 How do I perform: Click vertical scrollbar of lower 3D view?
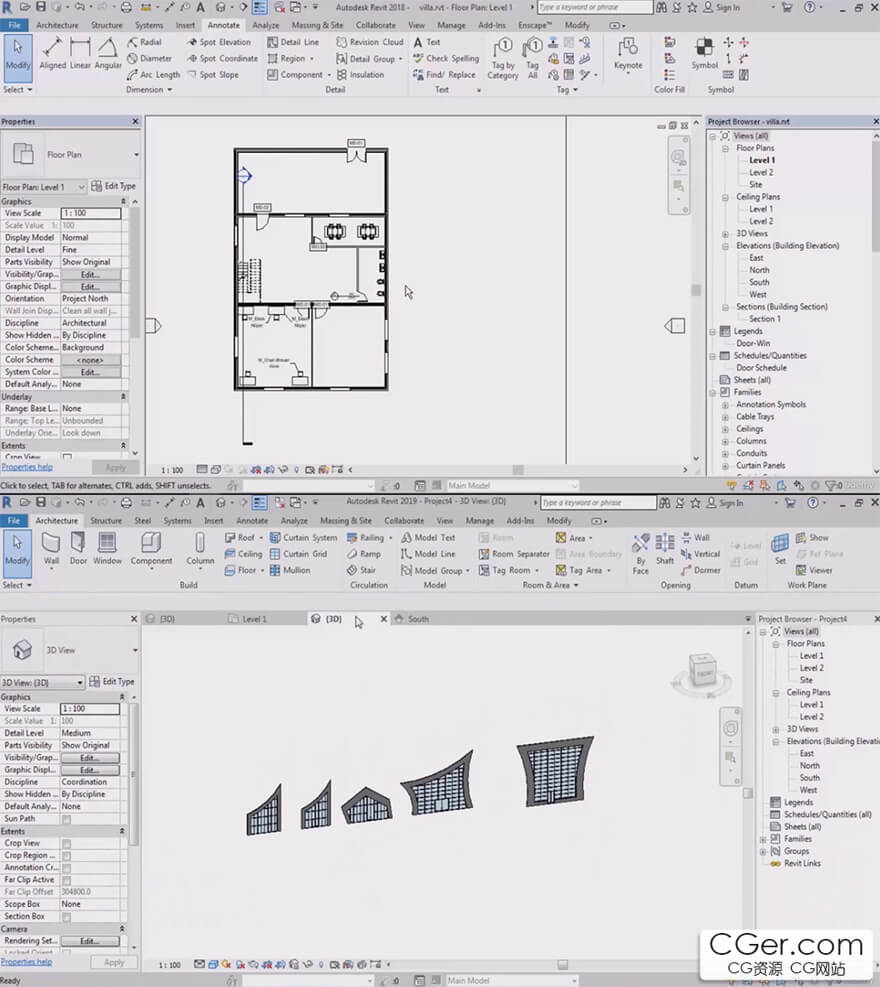748,793
